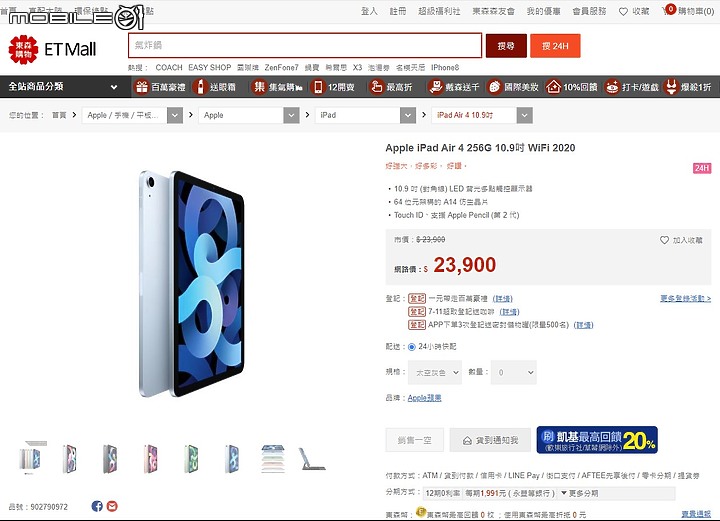Click the search input field
The height and width of the screenshot is (521, 720).
point(305,45)
